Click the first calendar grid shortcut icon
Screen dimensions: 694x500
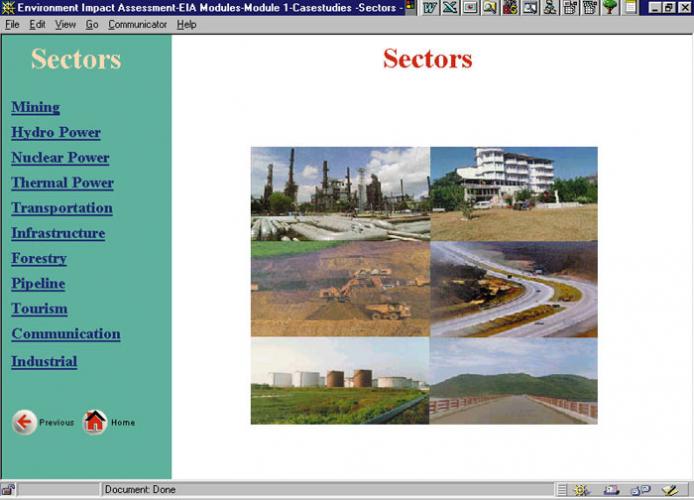[570, 7]
